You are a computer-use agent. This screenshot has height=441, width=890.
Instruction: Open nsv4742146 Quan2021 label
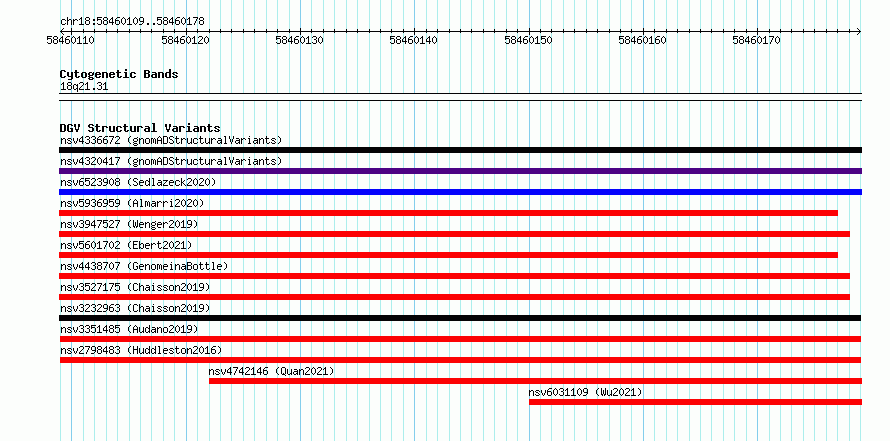pos(271,371)
